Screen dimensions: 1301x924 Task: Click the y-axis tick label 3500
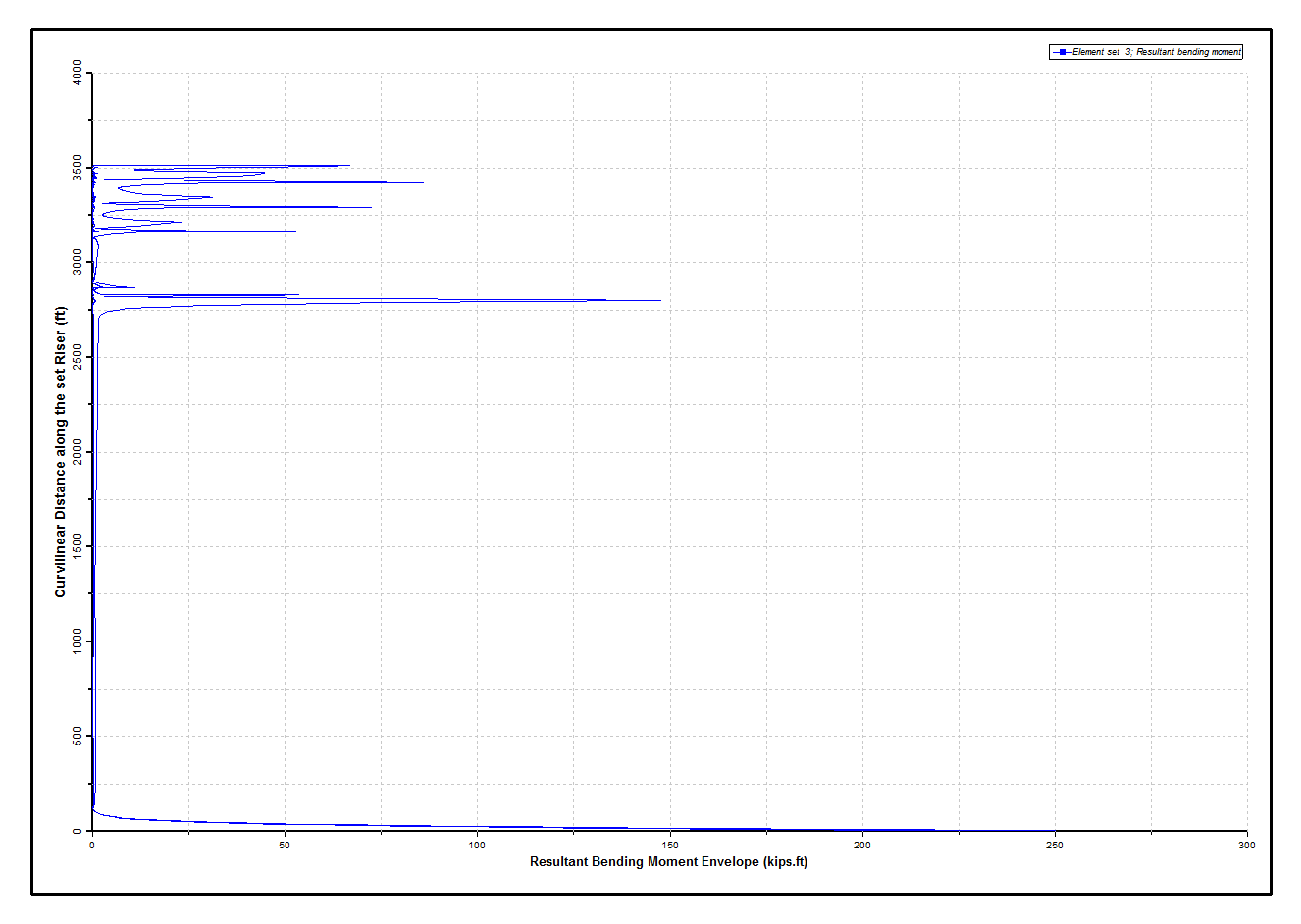click(x=78, y=168)
